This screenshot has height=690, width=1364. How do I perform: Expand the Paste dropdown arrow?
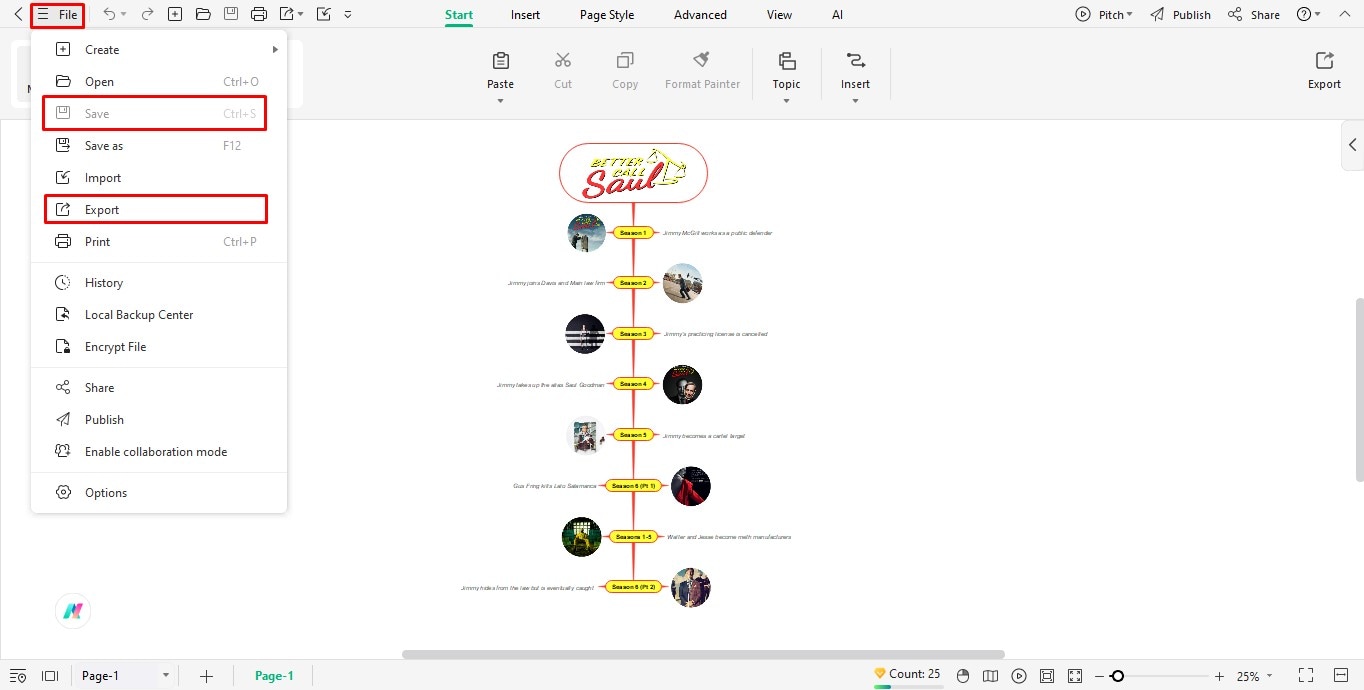click(x=501, y=101)
